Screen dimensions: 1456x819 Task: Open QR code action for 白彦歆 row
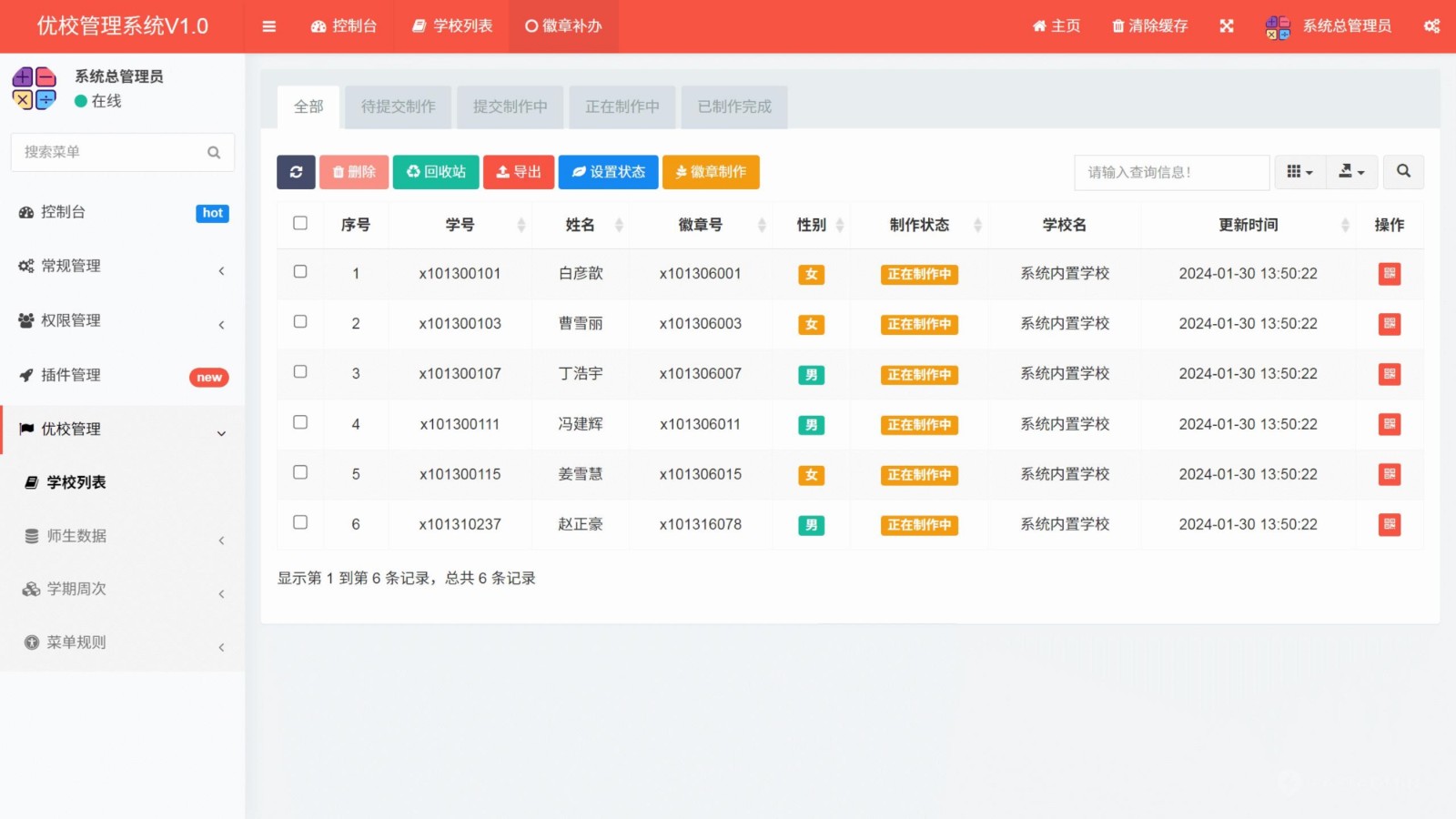[x=1389, y=274]
